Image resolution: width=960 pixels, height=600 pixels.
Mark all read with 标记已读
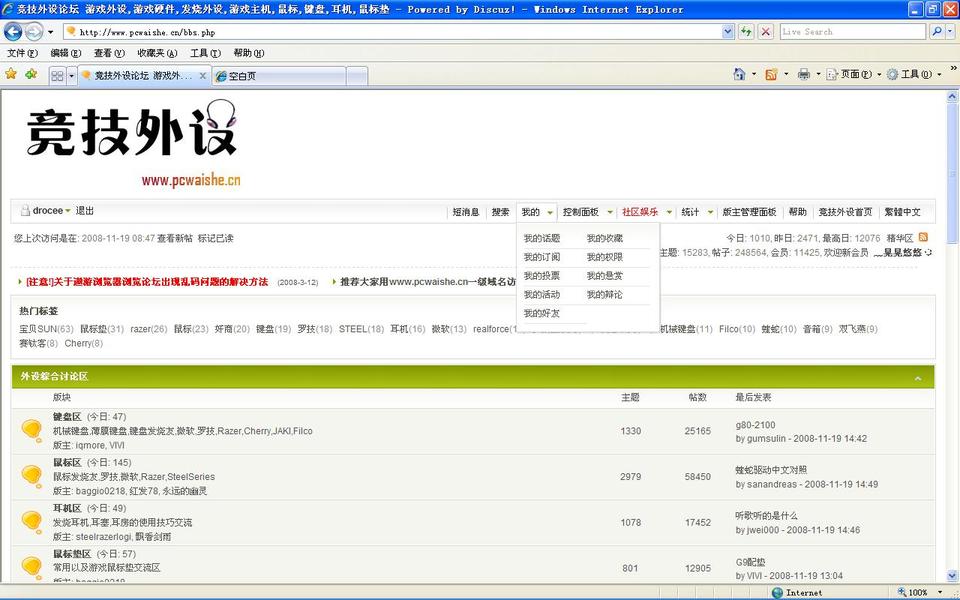click(216, 238)
